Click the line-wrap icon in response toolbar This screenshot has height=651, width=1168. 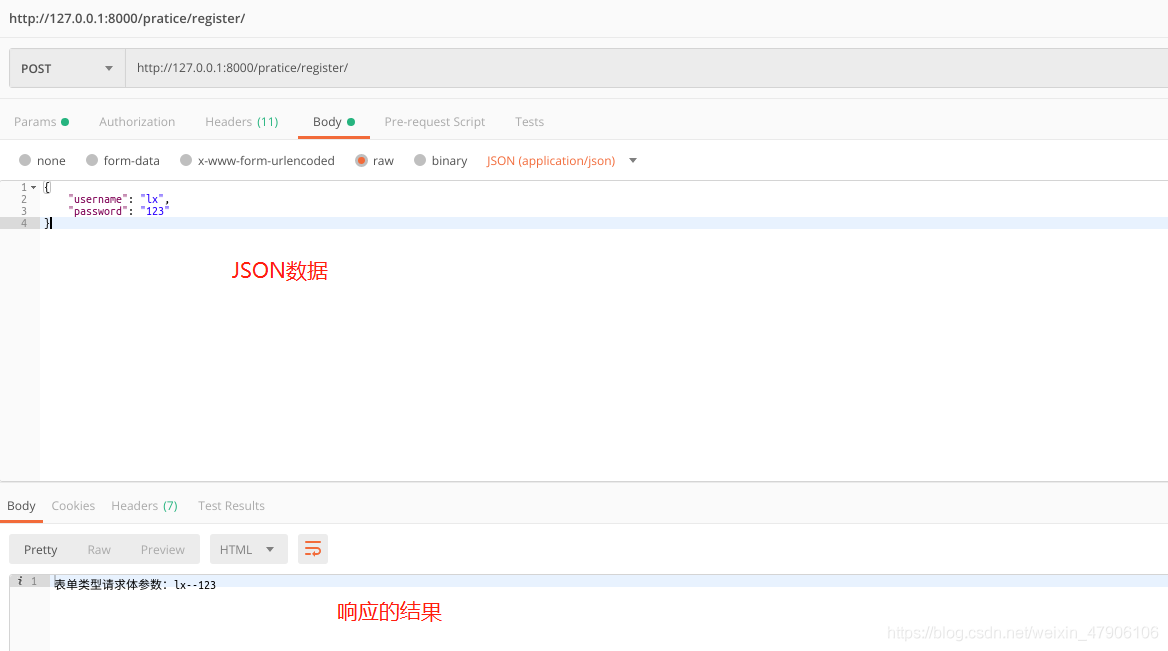312,548
